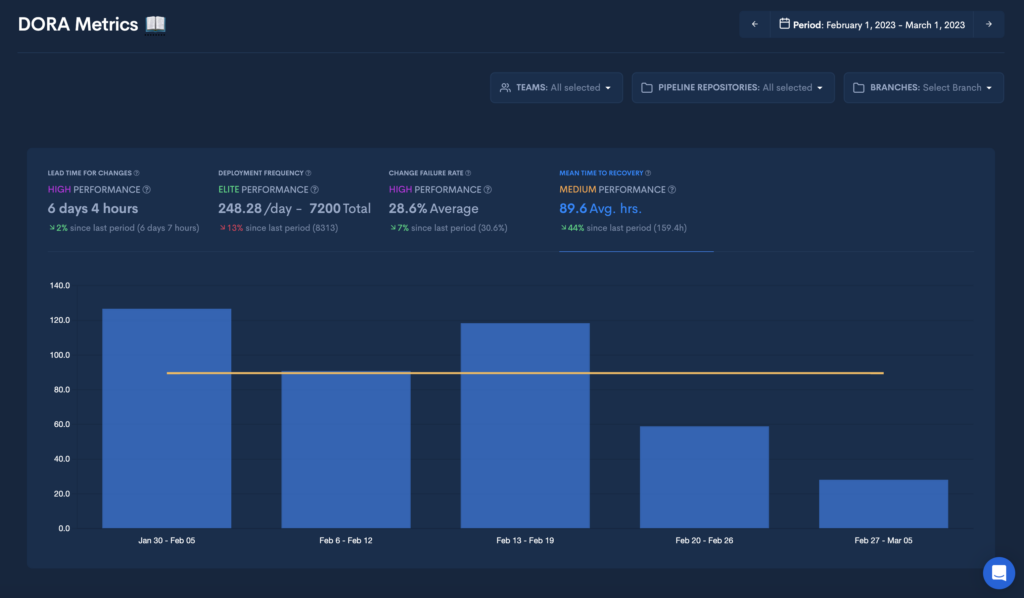
Task: Click the 'Jan 30 - Feb 05' axis label
Action: [x=167, y=541]
